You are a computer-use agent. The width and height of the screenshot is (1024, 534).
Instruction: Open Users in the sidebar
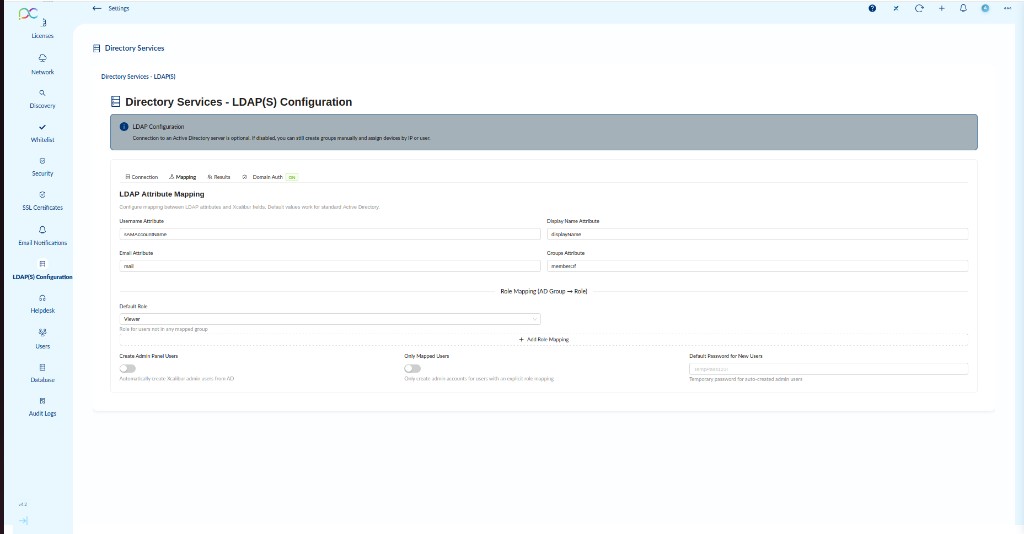42,339
